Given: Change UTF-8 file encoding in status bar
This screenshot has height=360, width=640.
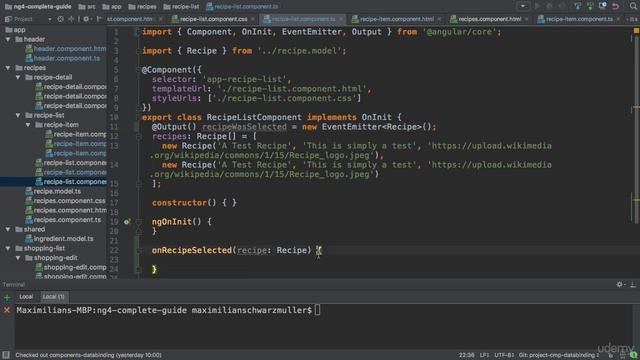Looking at the screenshot, I should coord(504,355).
